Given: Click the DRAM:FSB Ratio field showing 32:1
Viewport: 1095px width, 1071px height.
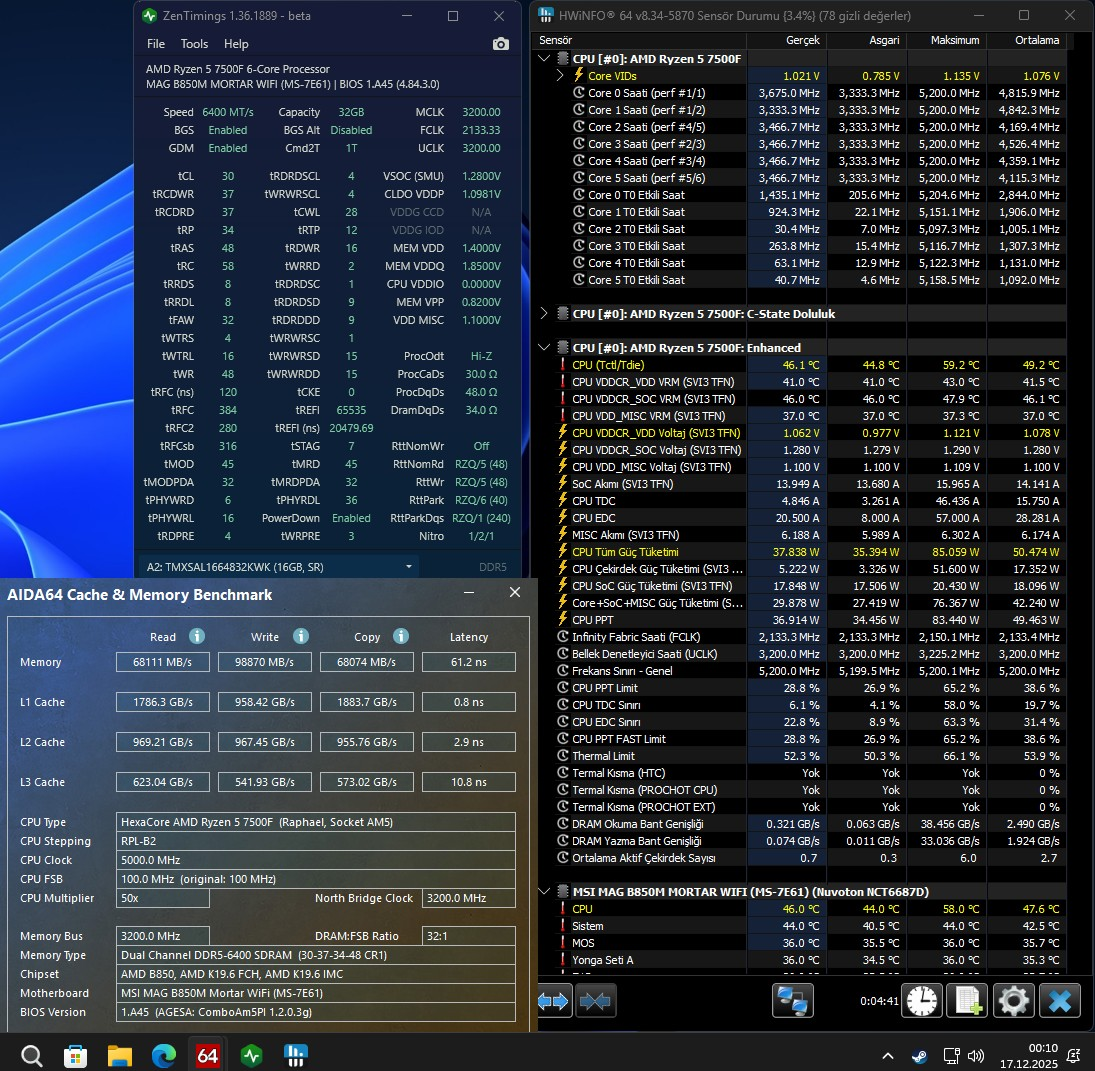Looking at the screenshot, I should 469,936.
